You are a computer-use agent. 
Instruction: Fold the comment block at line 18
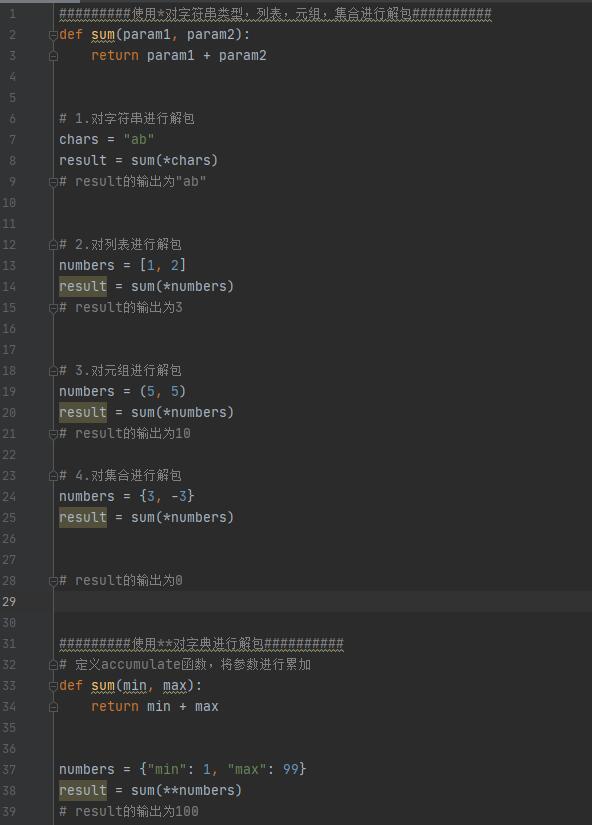53,371
